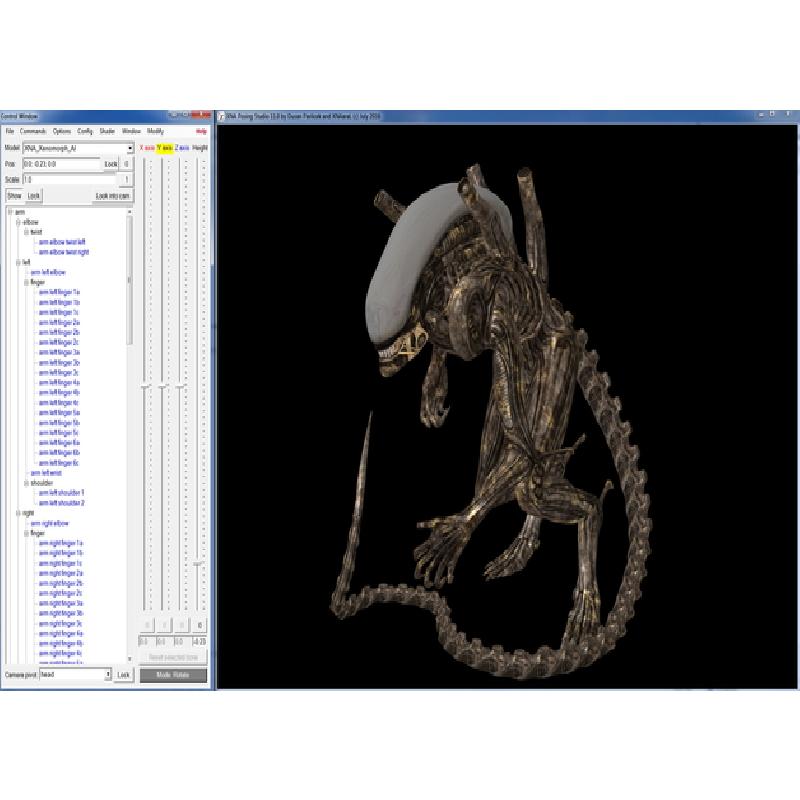Select bone arm elbow twist right

pos(64,252)
